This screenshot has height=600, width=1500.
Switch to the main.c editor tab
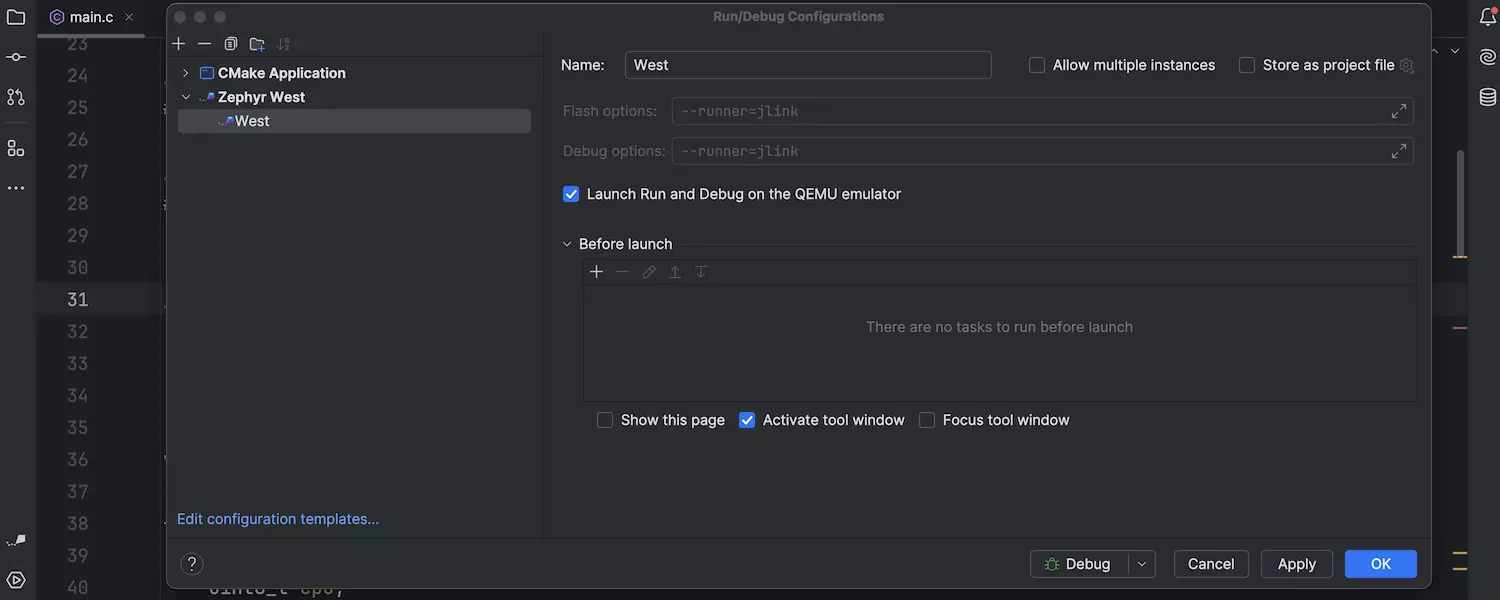[90, 17]
